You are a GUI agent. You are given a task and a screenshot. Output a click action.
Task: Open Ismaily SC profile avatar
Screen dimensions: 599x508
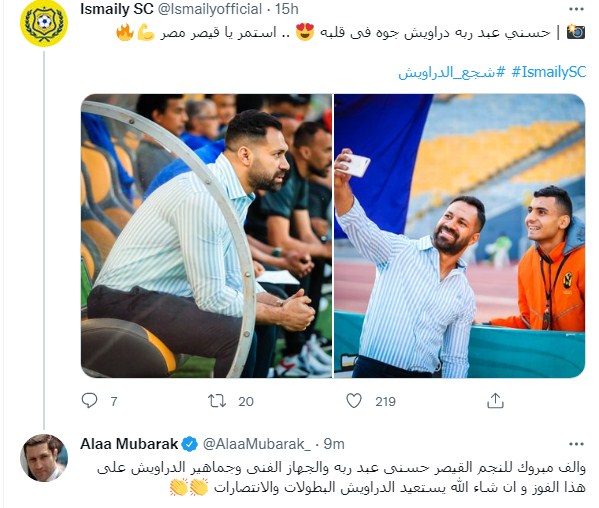pos(44,23)
